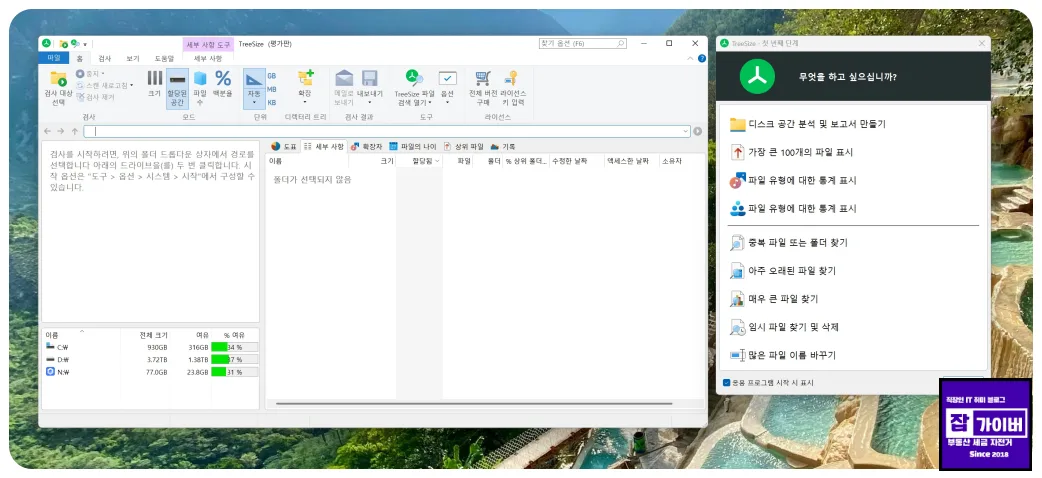Click the 메일로 보내기 envelope icon
The image size is (1042, 478).
pos(344,78)
